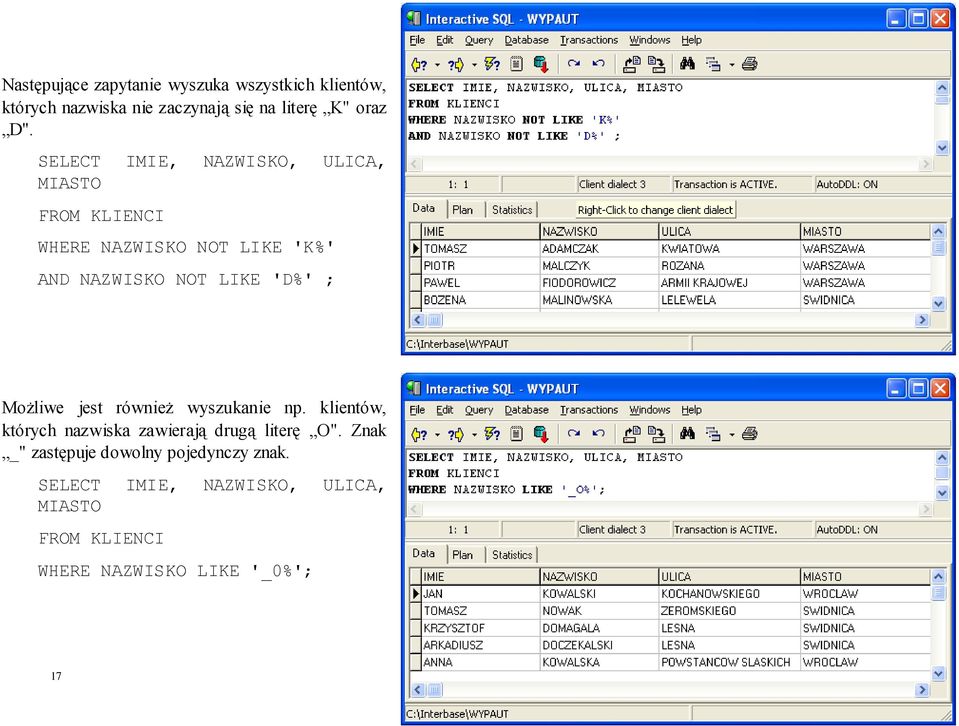Click MIASTO column header in '_O%' window grid
Image resolution: width=959 pixels, height=726 pixels.
pyautogui.click(x=865, y=577)
